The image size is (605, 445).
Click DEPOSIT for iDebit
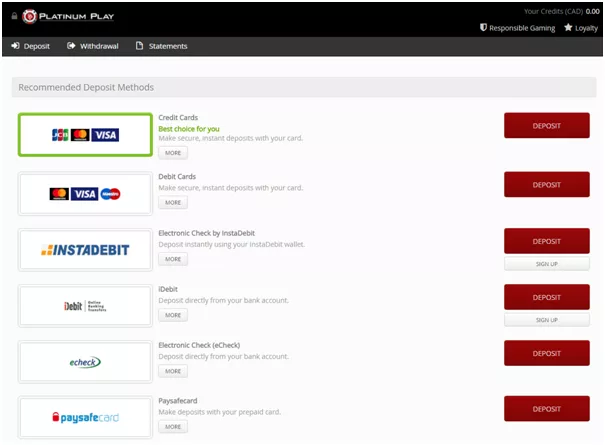[x=547, y=297]
